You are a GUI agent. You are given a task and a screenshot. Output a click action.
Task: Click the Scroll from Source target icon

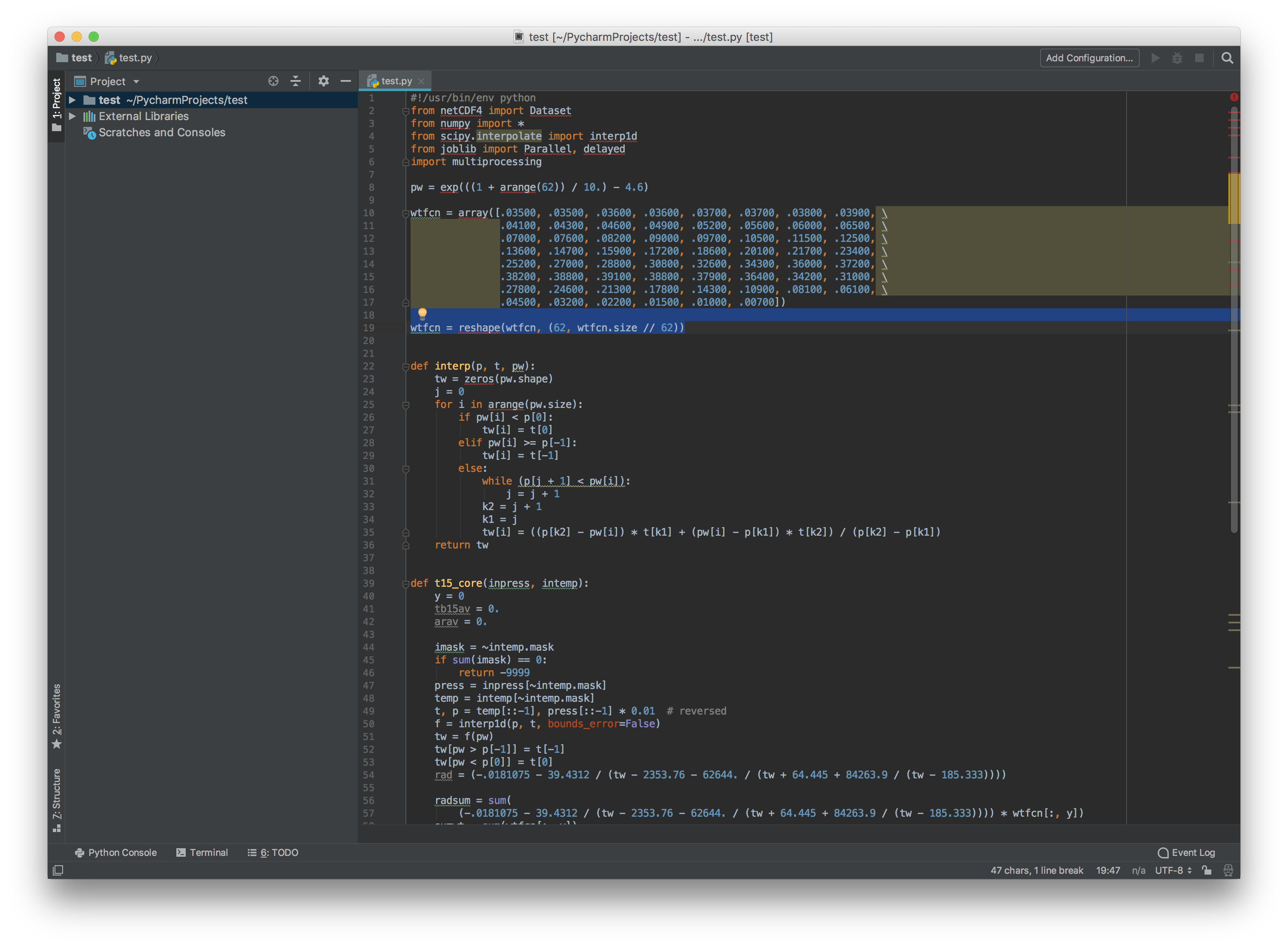point(273,81)
